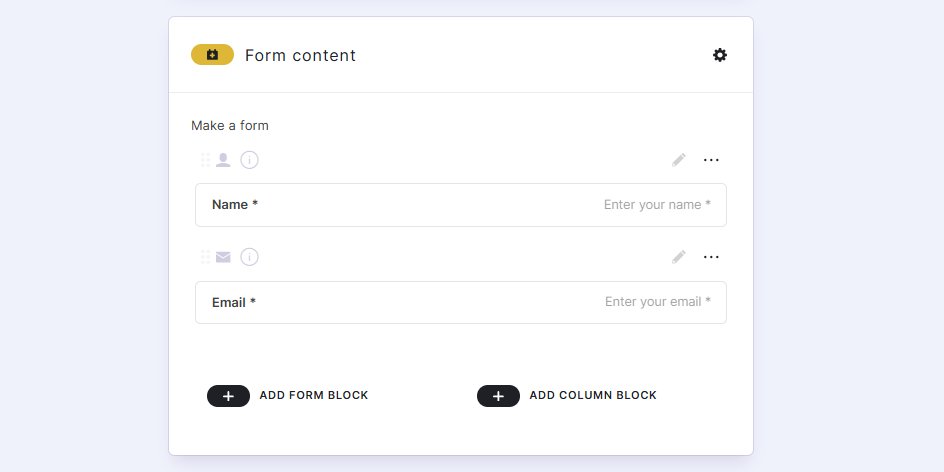Show info for the Name field block
Viewport: 944px width, 472px height.
tap(250, 160)
